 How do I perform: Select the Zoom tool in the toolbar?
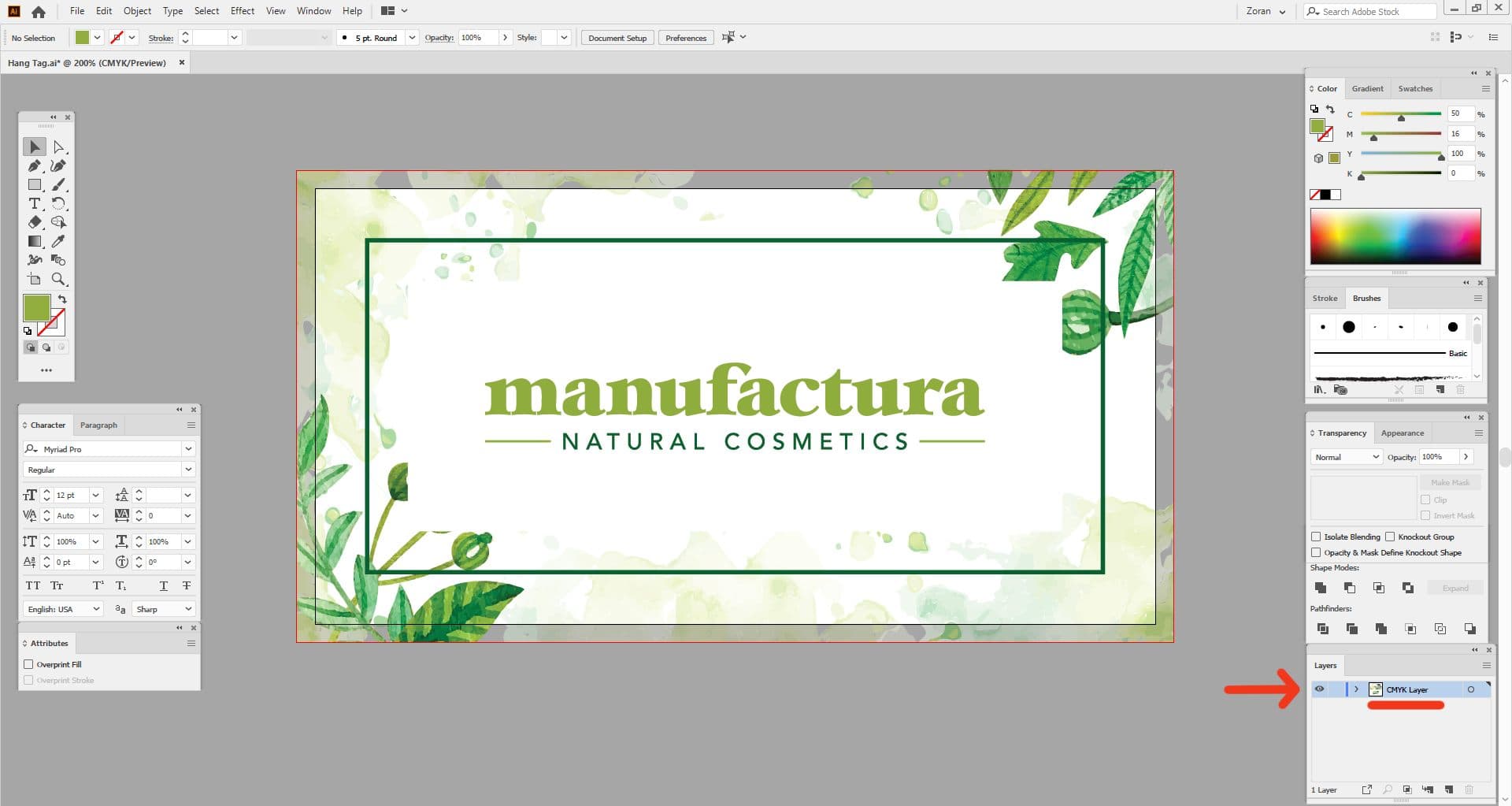coord(59,279)
